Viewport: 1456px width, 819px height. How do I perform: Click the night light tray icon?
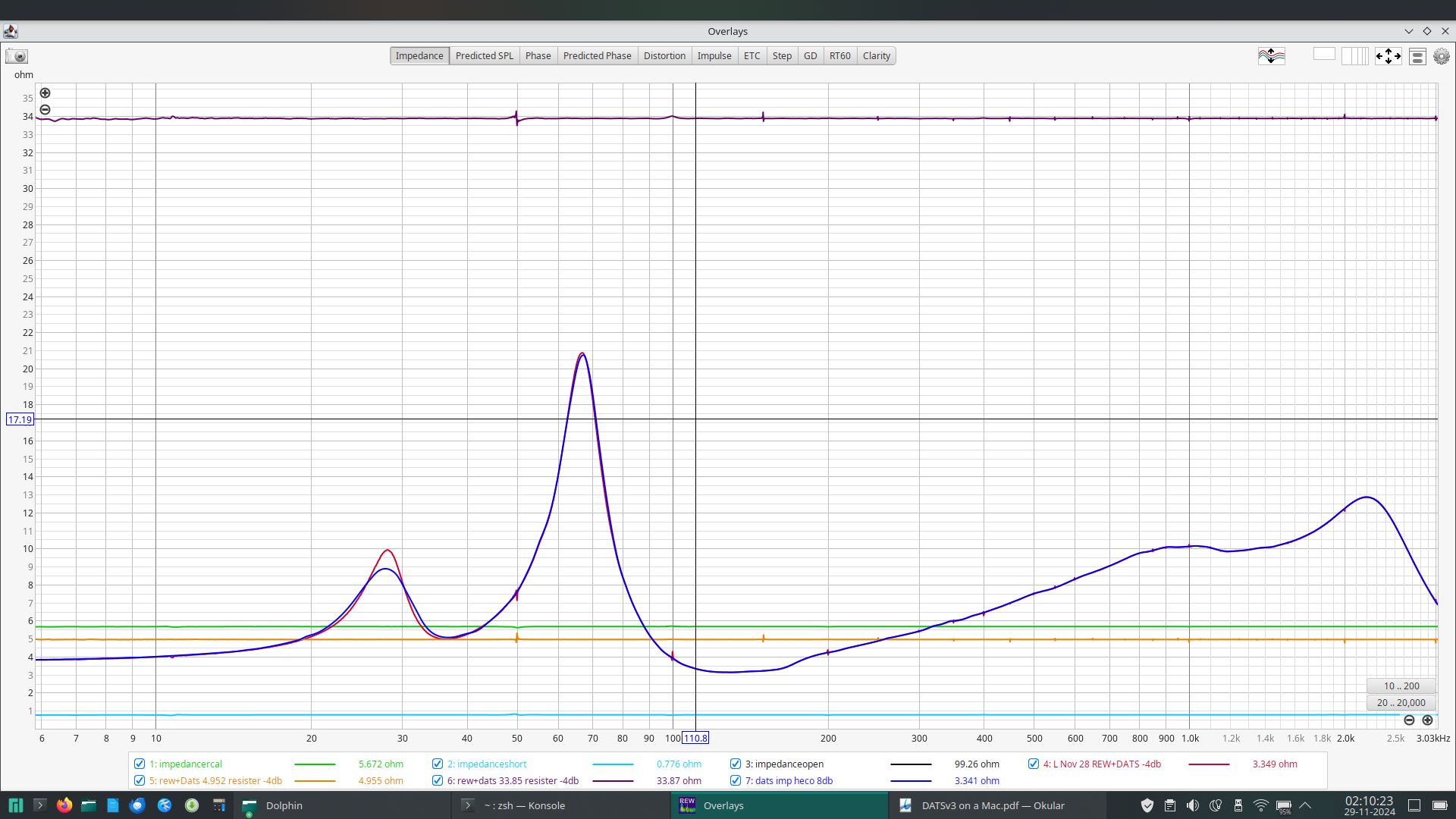click(1216, 805)
